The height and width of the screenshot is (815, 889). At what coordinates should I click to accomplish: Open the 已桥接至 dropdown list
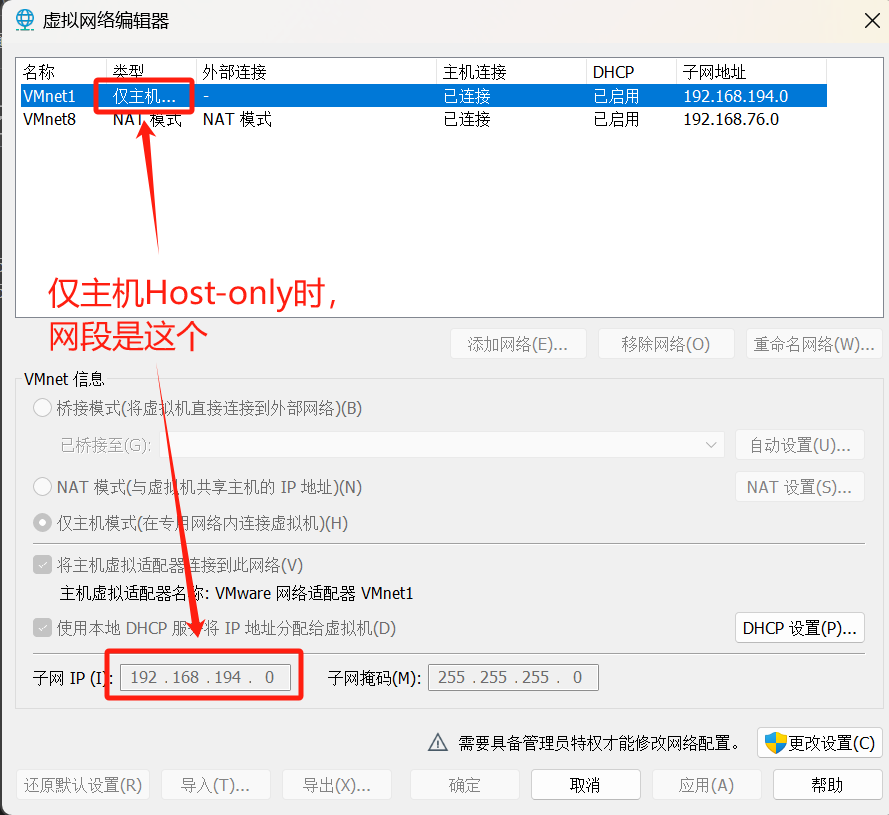442,445
